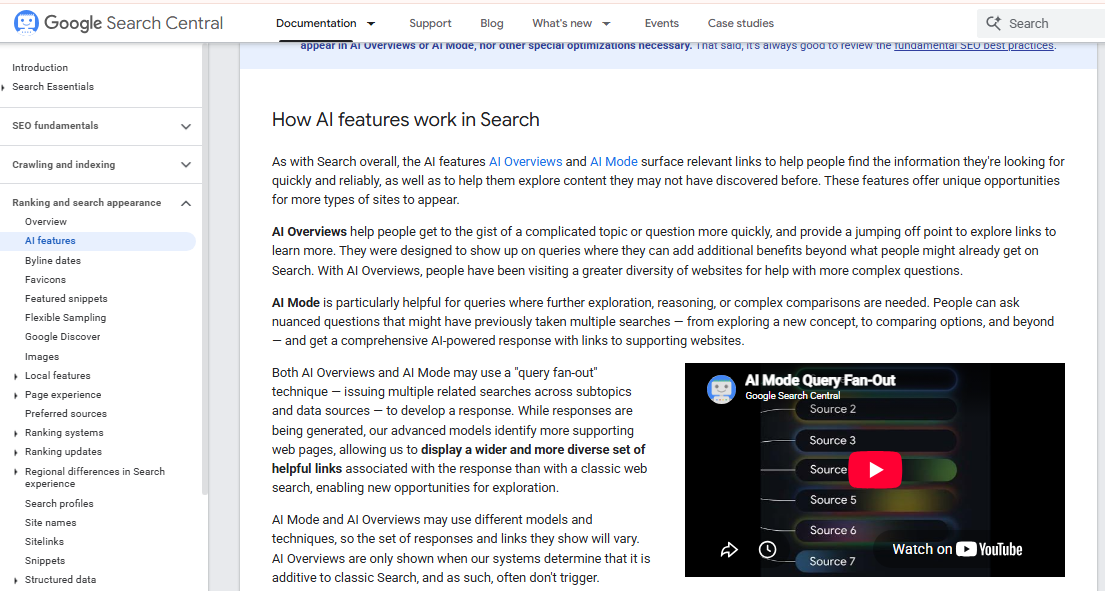Click the sidebar vertical scrollbar
The width and height of the screenshot is (1105, 591).
(205, 268)
